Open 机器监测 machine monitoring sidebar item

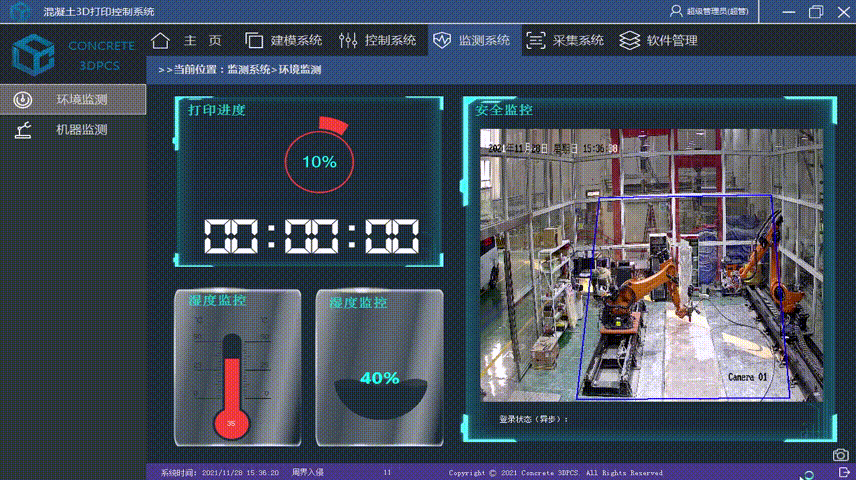click(73, 130)
